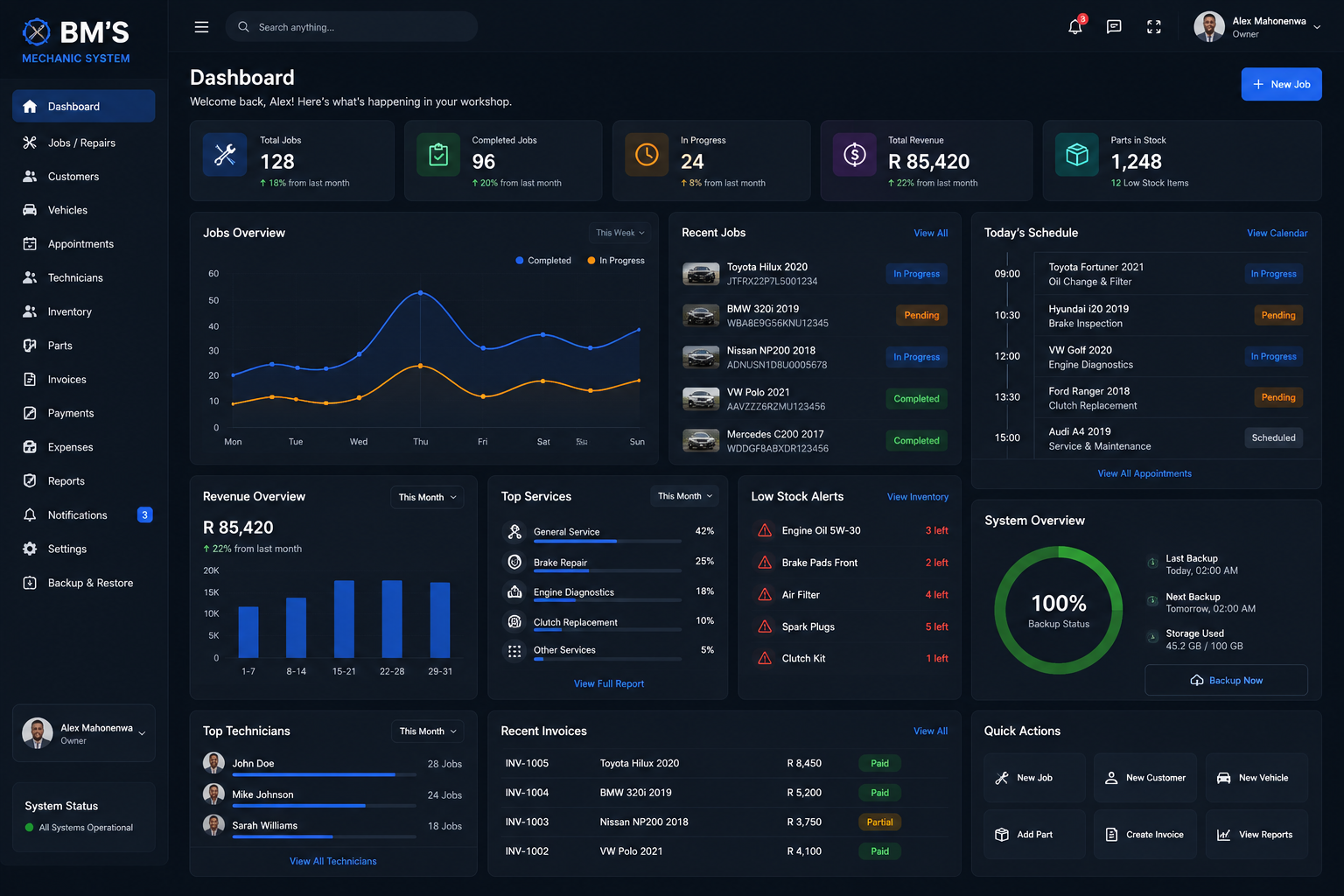Expand the sidebar Alex Mahonenwa account card
Viewport: 1344px width, 896px height.
click(84, 733)
